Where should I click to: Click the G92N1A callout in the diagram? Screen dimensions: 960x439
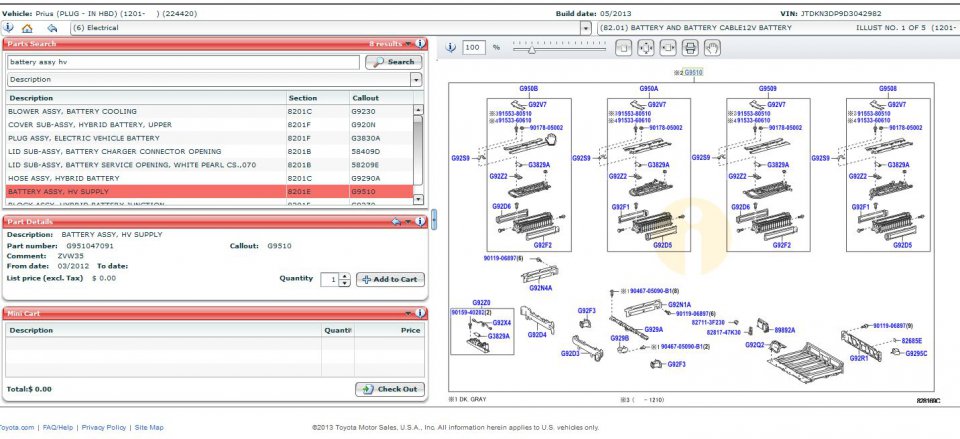coord(680,305)
